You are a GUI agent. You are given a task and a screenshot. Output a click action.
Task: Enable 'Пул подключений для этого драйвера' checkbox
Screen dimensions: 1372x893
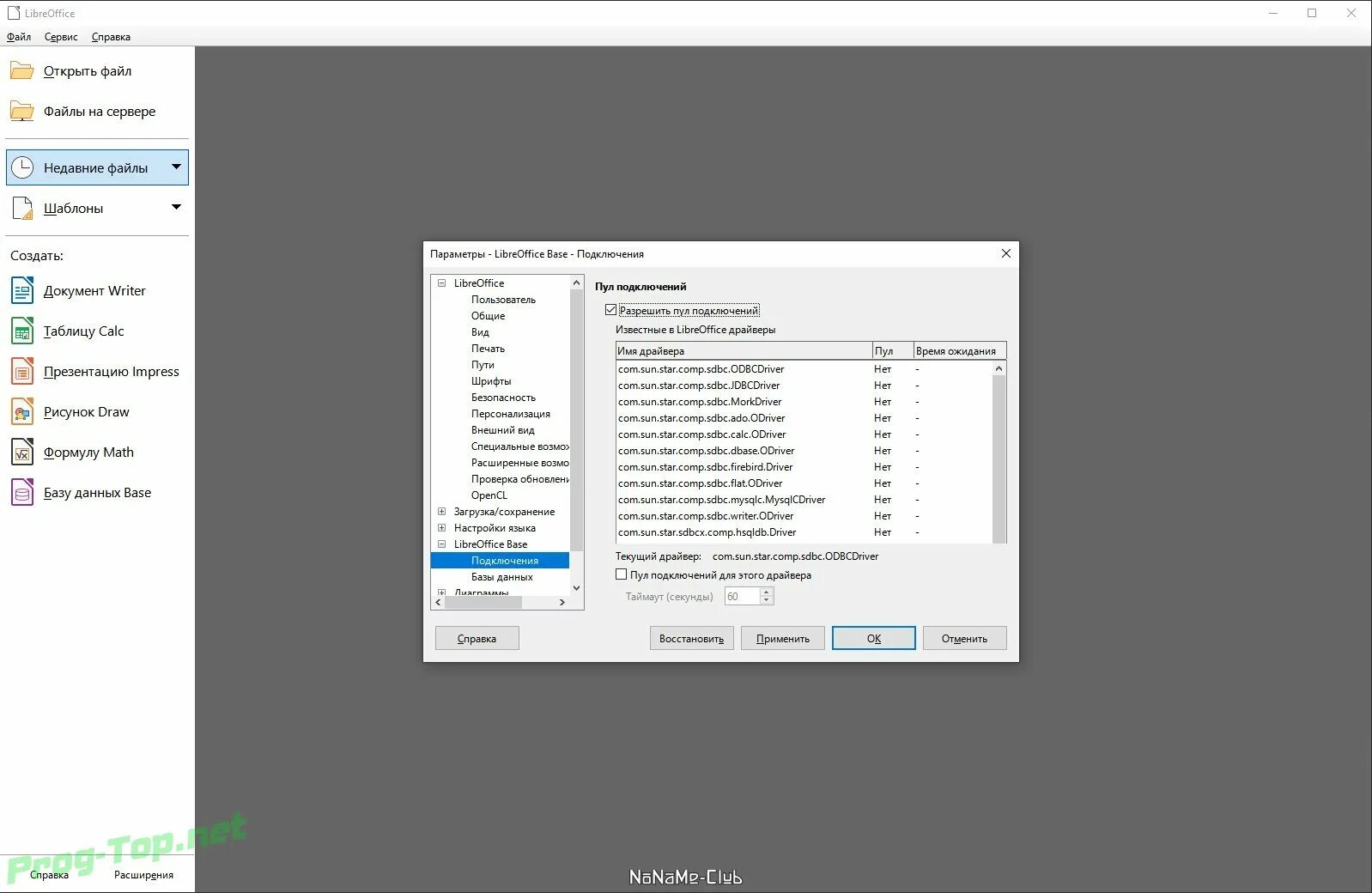(621, 574)
